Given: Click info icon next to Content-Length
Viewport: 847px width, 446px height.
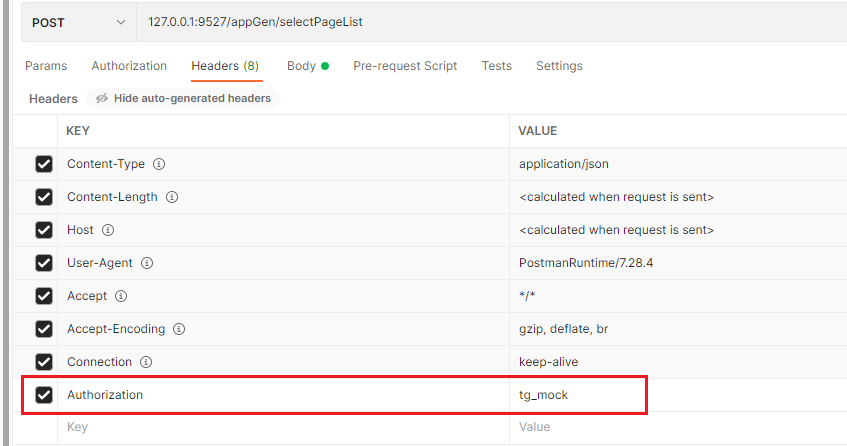Looking at the screenshot, I should tap(172, 197).
